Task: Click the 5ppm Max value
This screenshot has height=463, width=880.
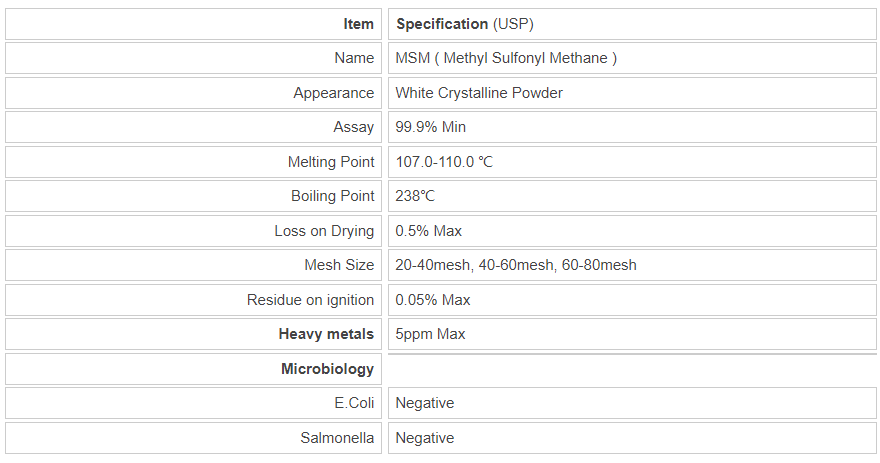Action: pyautogui.click(x=430, y=334)
